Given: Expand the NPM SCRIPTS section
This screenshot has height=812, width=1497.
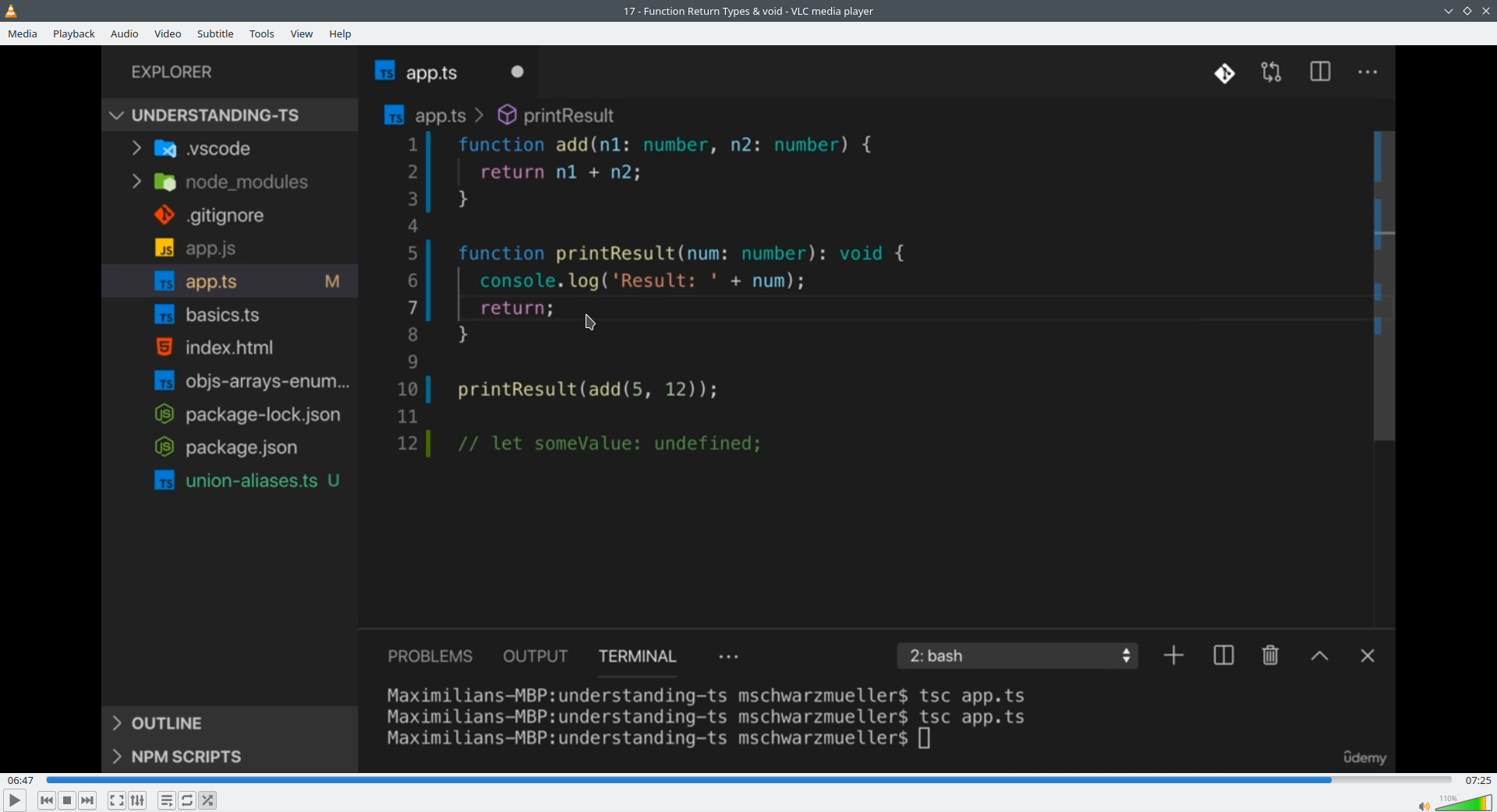Looking at the screenshot, I should click(x=230, y=757).
